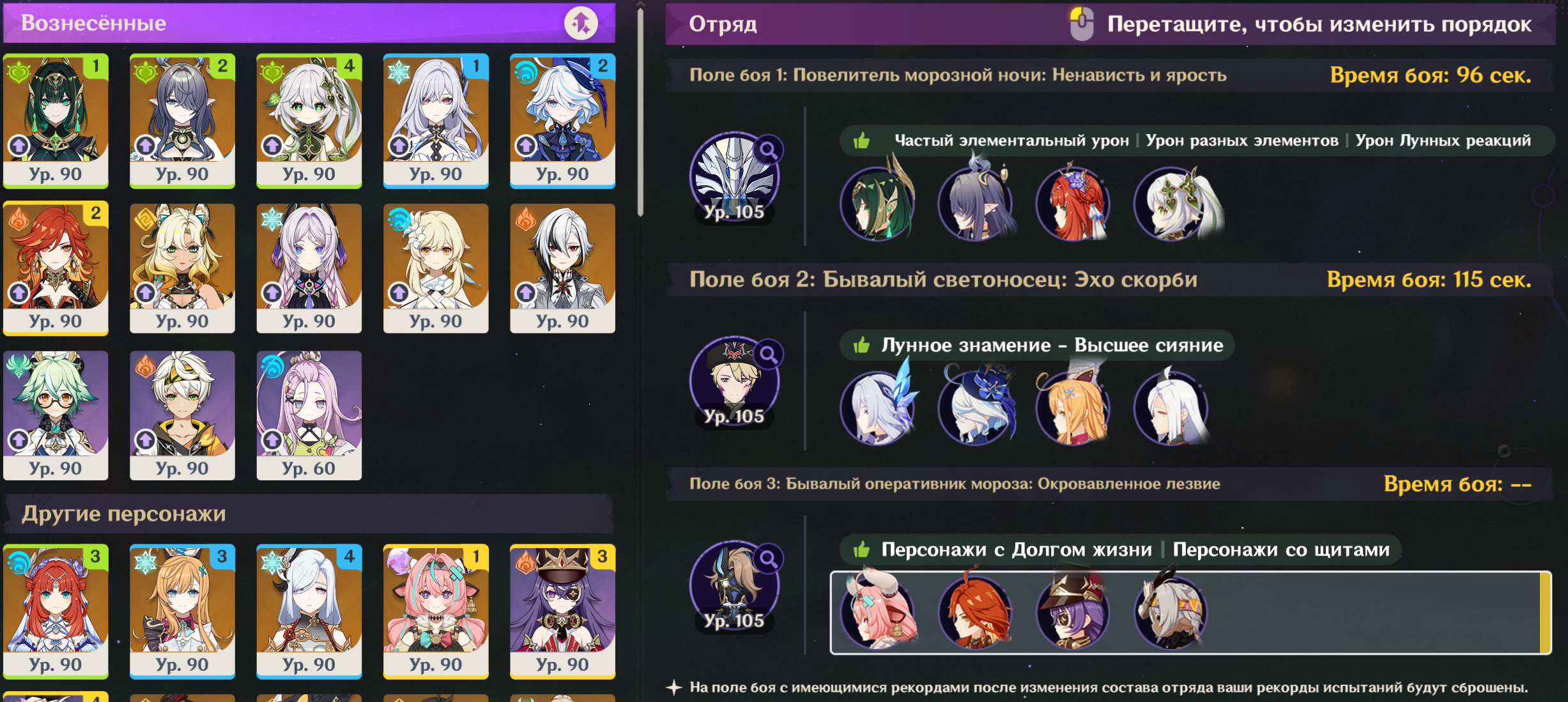1568x702 pixels.
Task: Click Персонажи со щитами recommendation tag
Action: click(1281, 550)
